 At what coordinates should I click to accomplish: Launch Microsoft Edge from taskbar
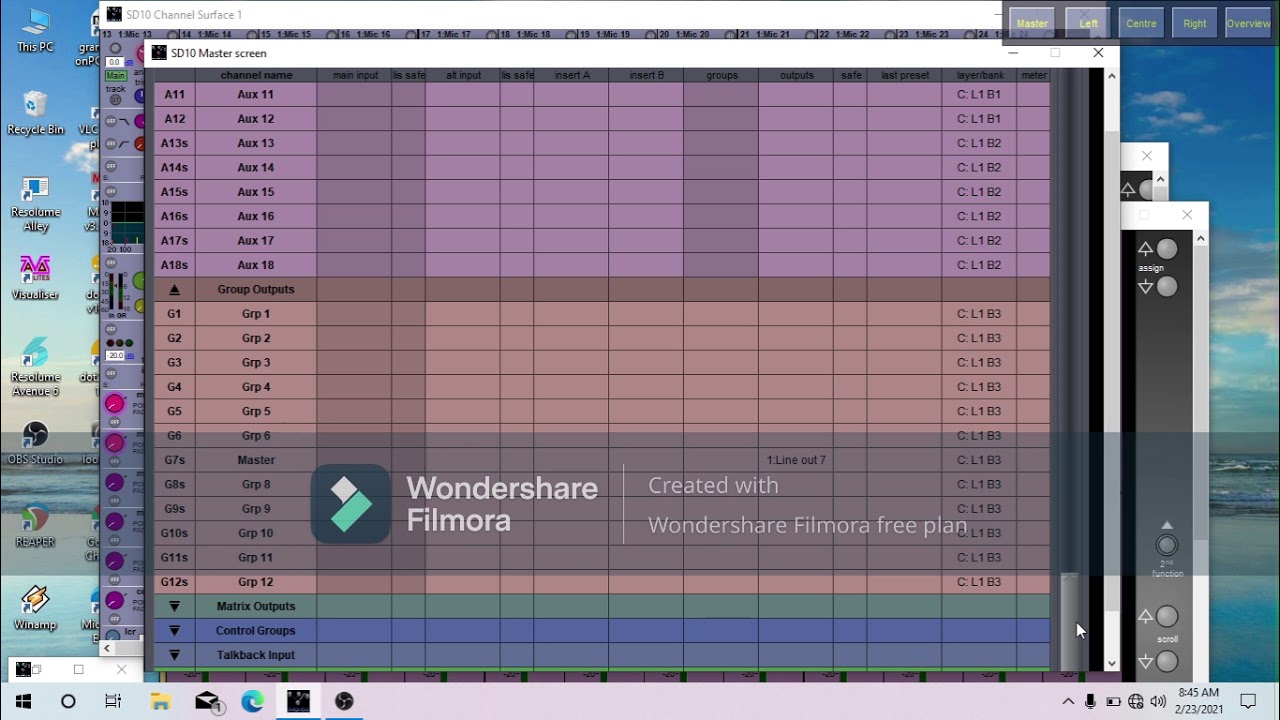[x=252, y=701]
